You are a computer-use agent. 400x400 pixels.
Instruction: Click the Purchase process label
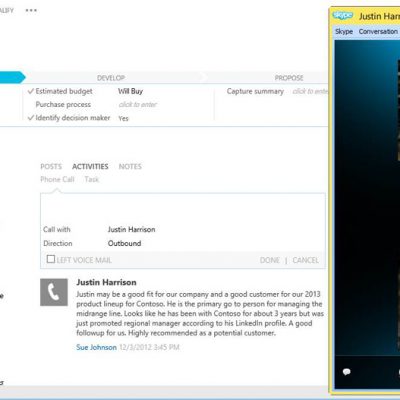coord(63,104)
